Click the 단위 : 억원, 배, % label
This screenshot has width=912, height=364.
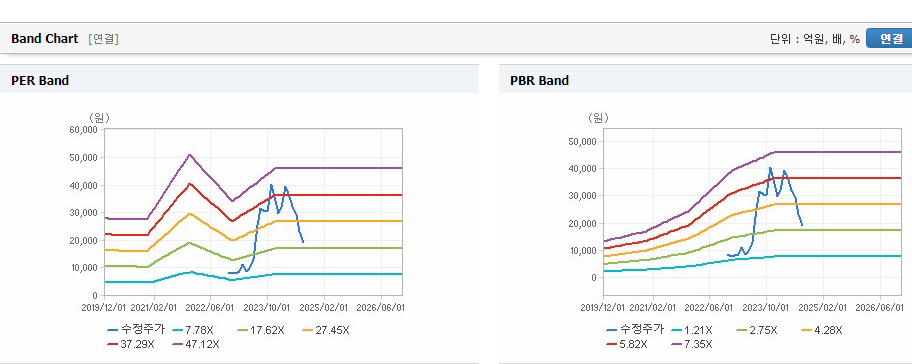[814, 39]
